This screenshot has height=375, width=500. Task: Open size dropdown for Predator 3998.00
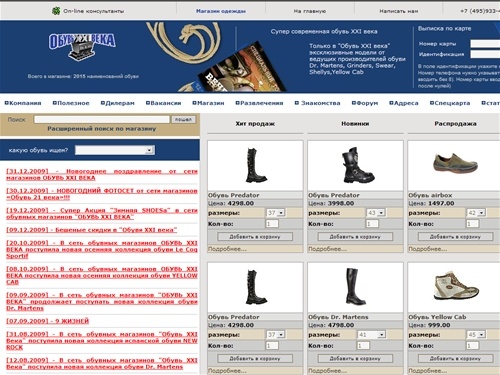pyautogui.click(x=376, y=213)
